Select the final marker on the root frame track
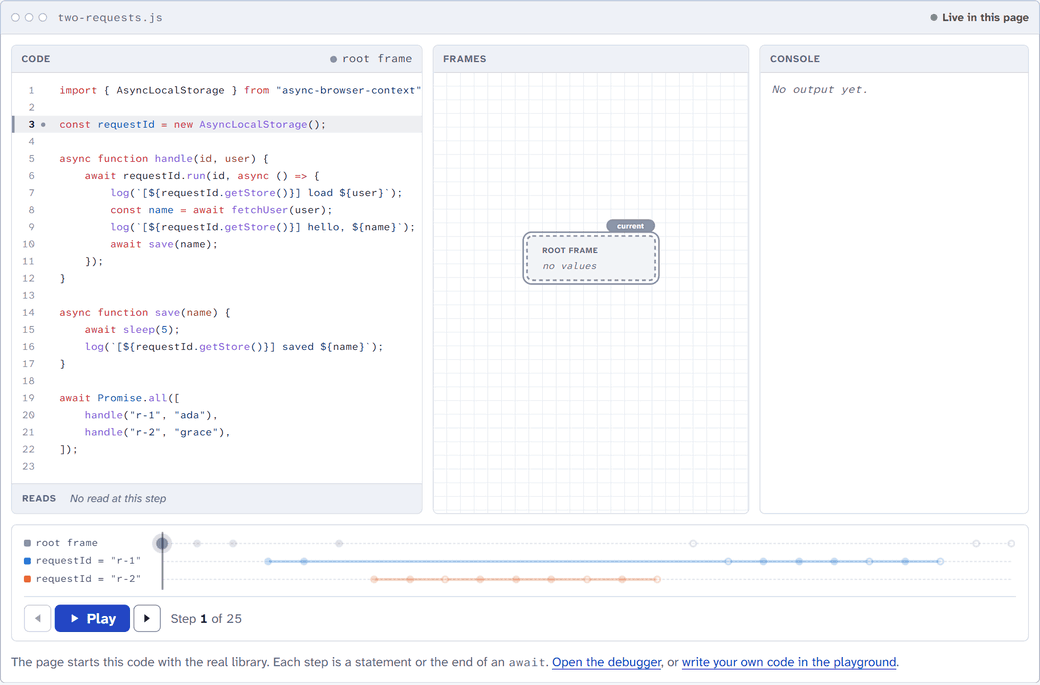The width and height of the screenshot is (1040, 685). 1011,544
